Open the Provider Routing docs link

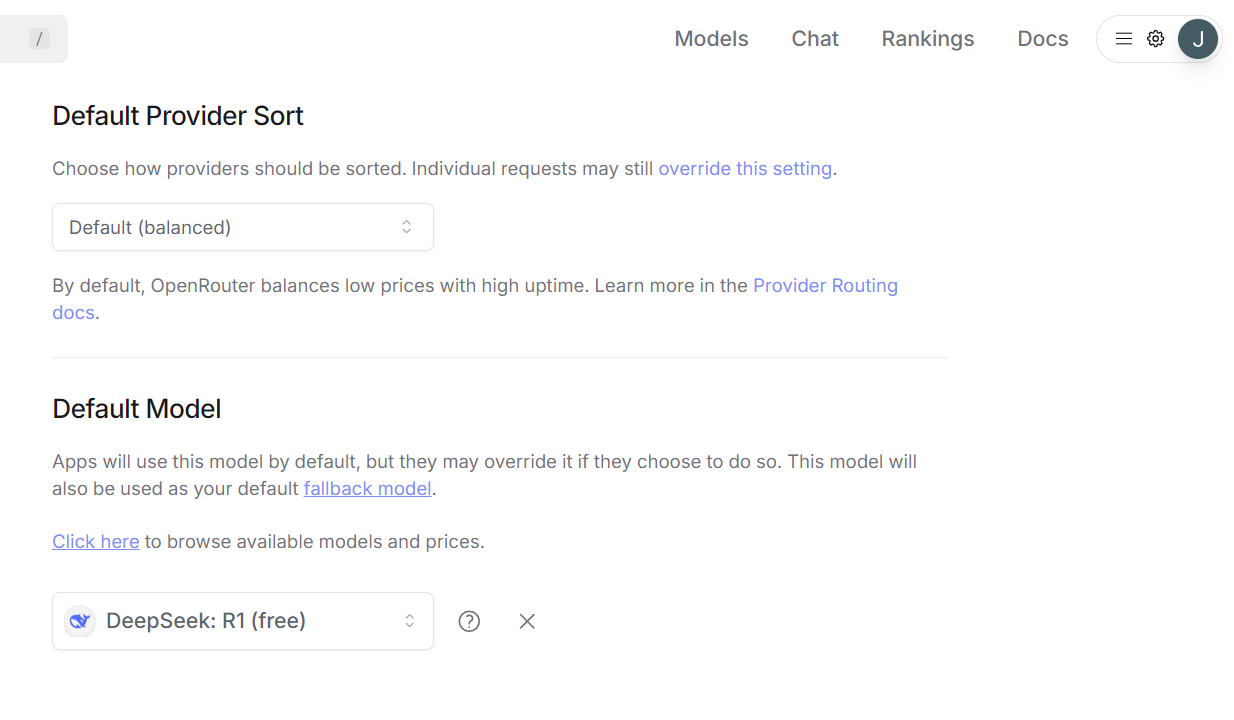coord(825,286)
